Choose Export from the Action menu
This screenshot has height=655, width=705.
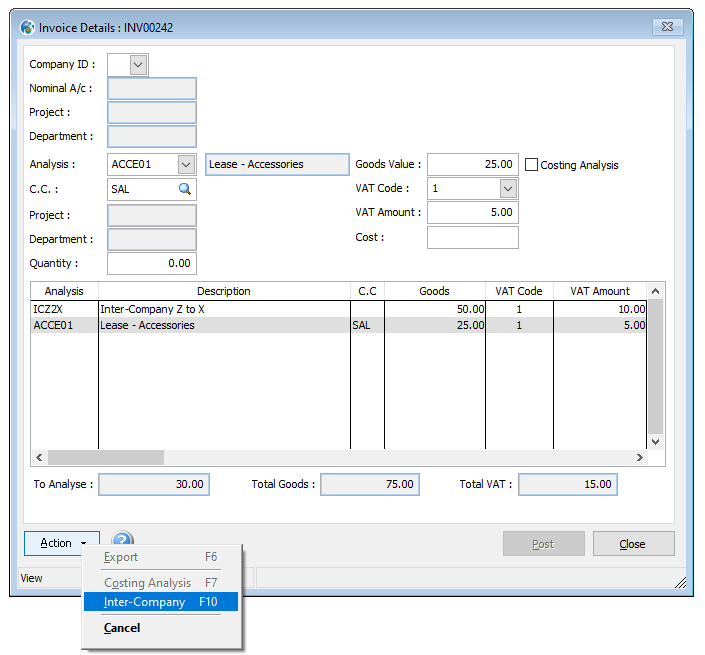(x=161, y=557)
